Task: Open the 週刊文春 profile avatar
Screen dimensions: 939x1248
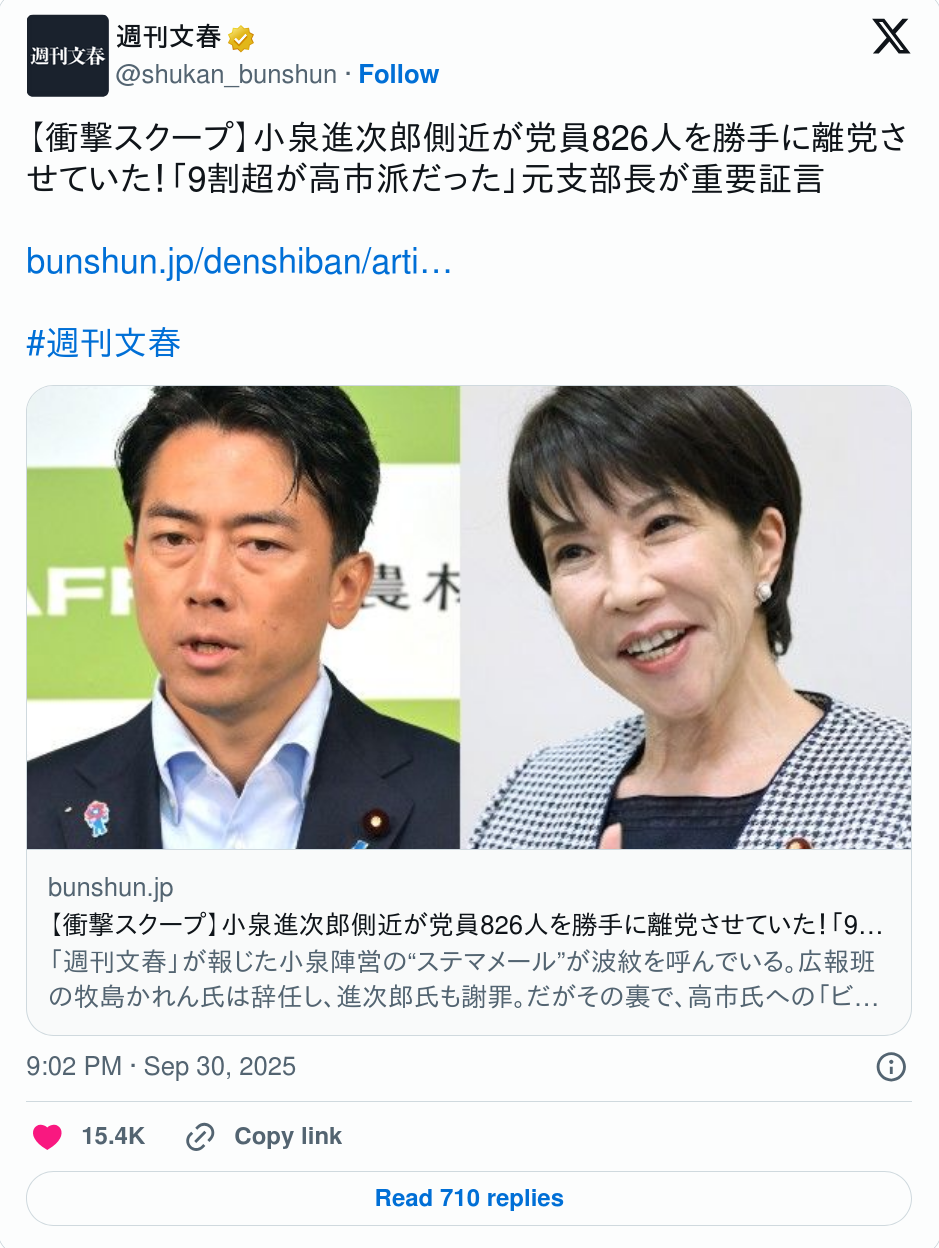Action: coord(68,56)
